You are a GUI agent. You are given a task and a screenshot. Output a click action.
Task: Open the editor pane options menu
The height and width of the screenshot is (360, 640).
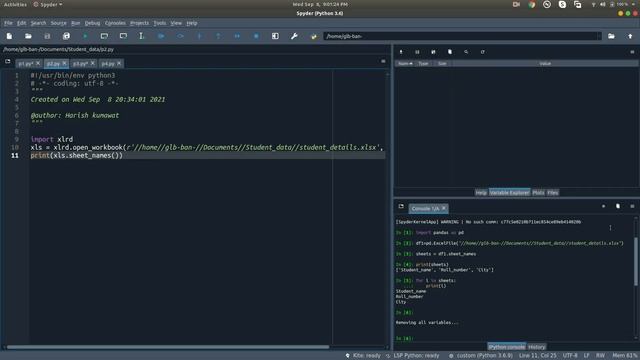[383, 61]
